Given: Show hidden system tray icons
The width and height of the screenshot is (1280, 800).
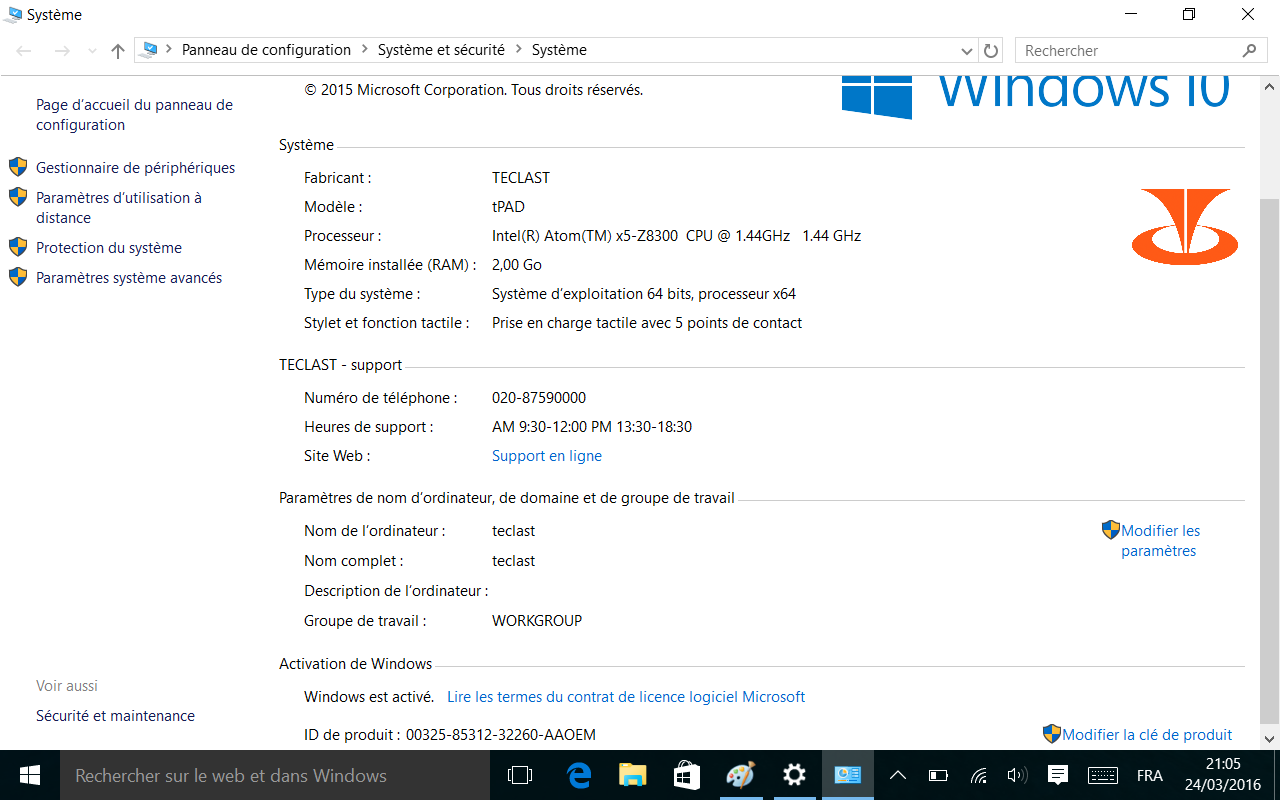Looking at the screenshot, I should point(898,775).
